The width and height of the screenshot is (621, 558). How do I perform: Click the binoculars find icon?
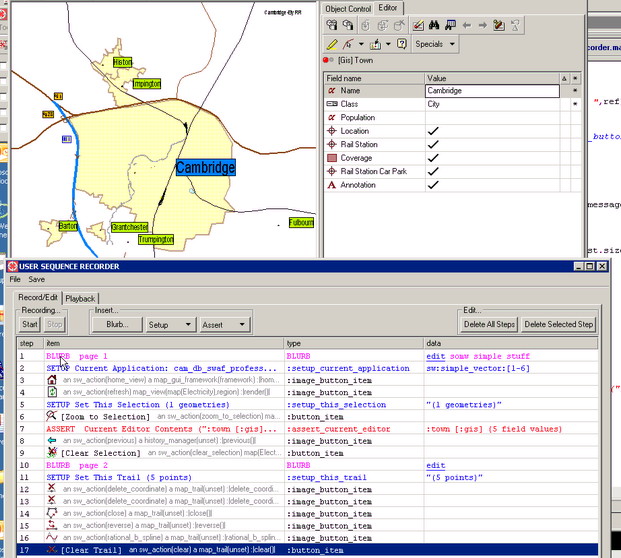435,26
